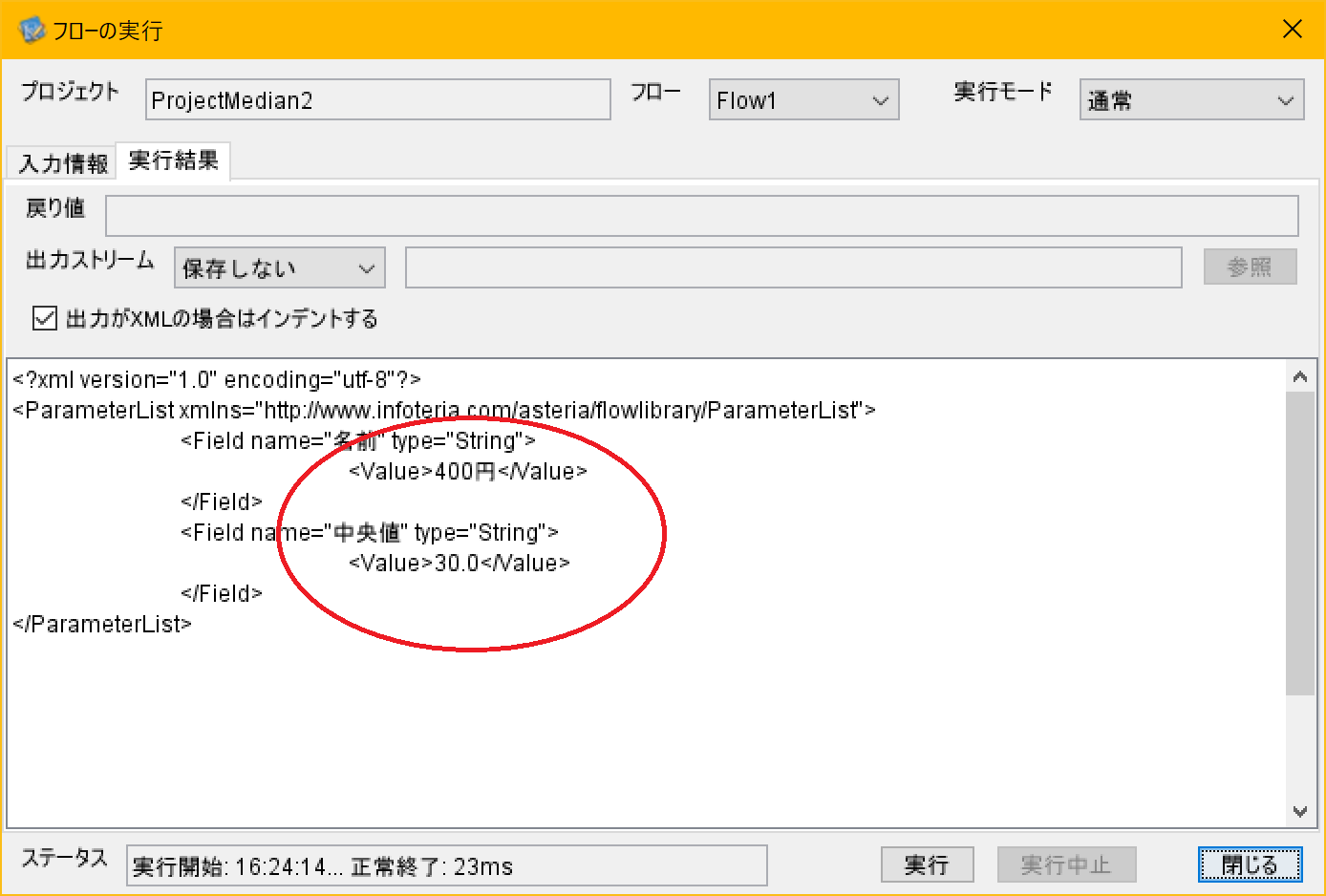Click the flow designer app icon in title bar

(x=32, y=30)
